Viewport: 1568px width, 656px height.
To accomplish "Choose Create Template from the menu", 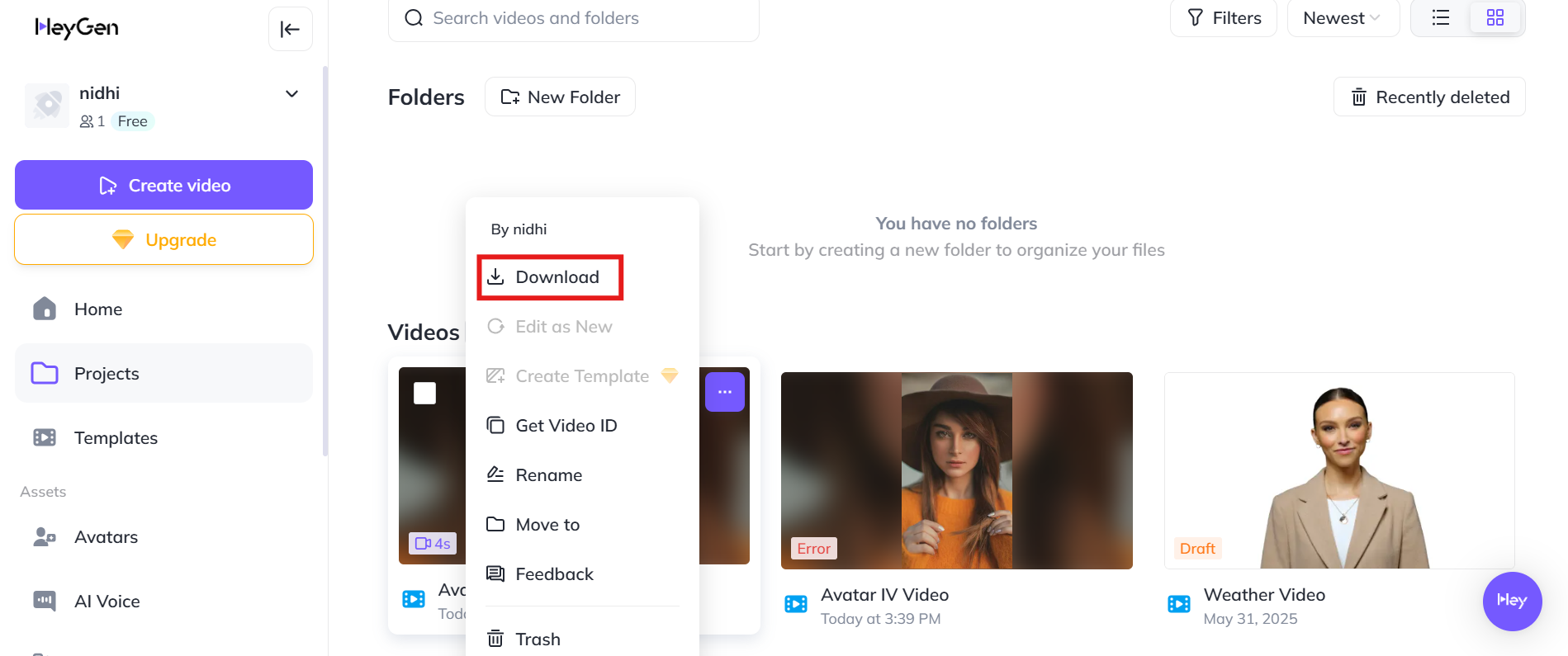I will [582, 376].
